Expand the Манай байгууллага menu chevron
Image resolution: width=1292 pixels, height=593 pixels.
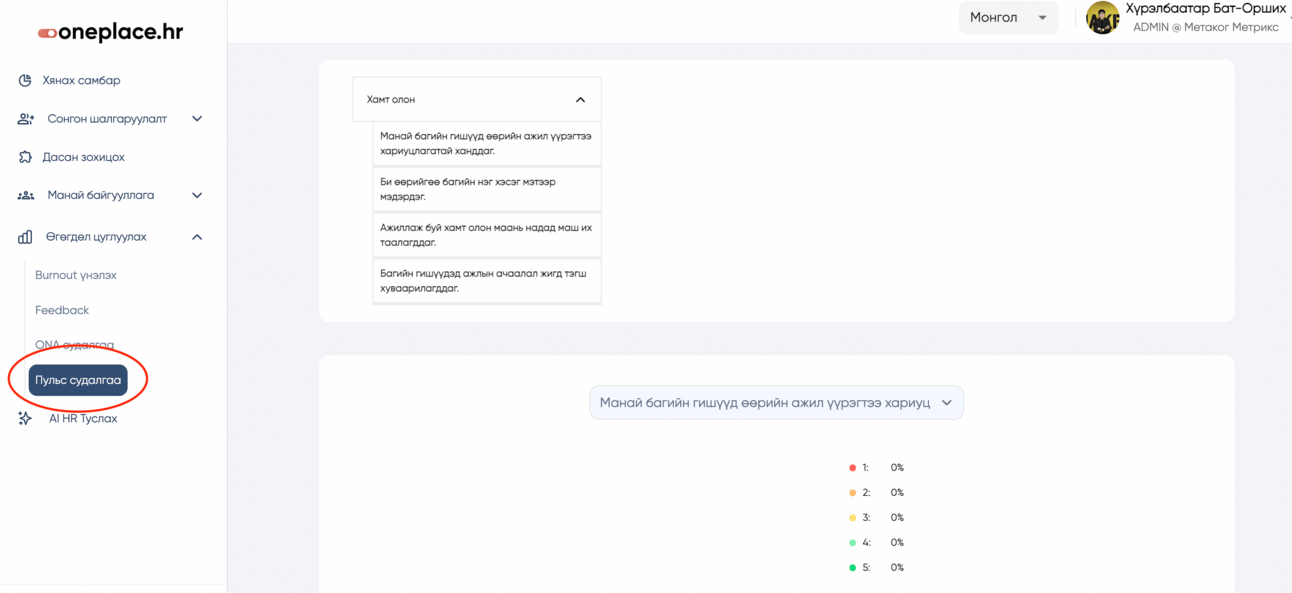click(x=197, y=196)
